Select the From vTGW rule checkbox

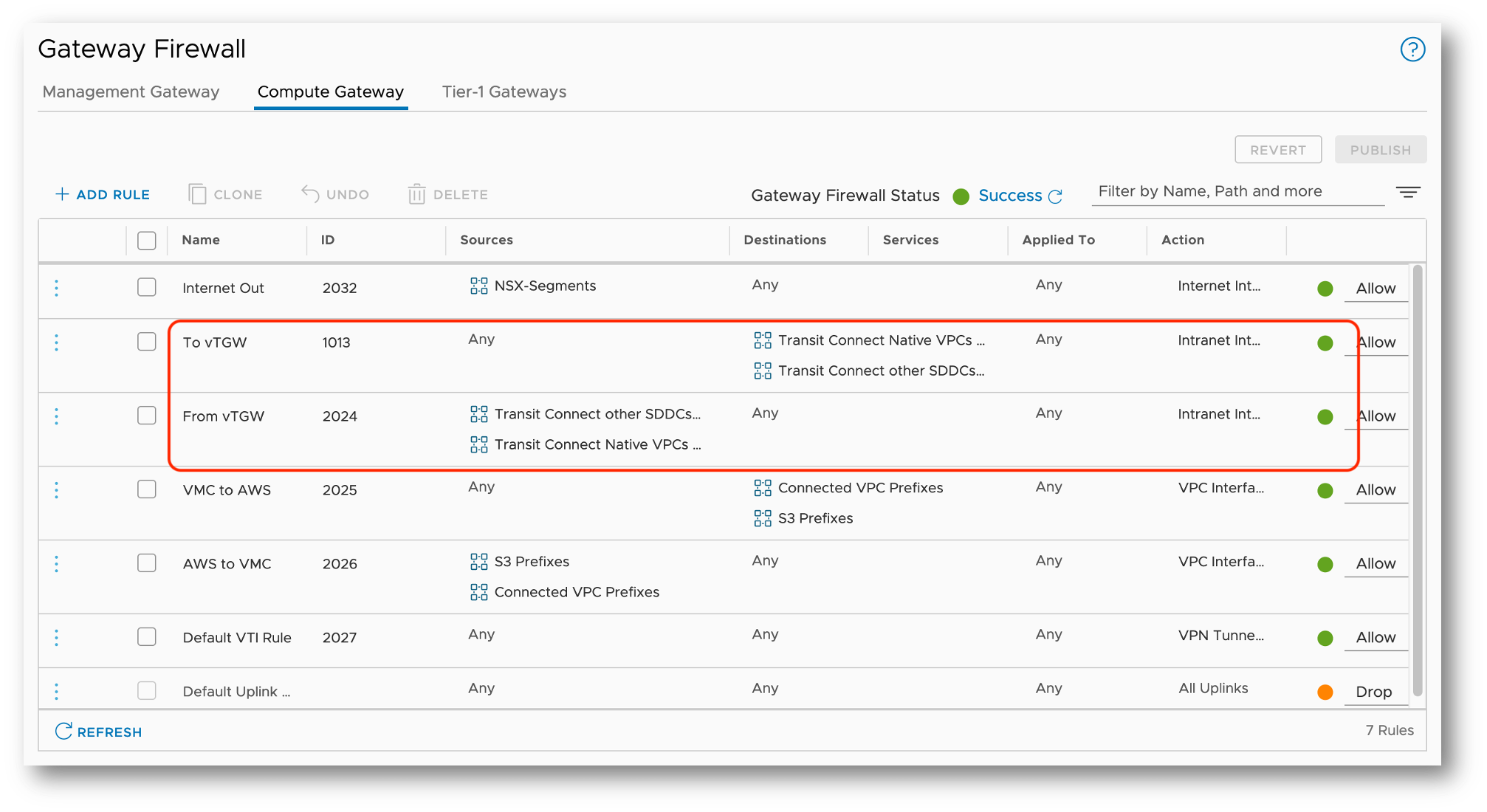point(147,416)
